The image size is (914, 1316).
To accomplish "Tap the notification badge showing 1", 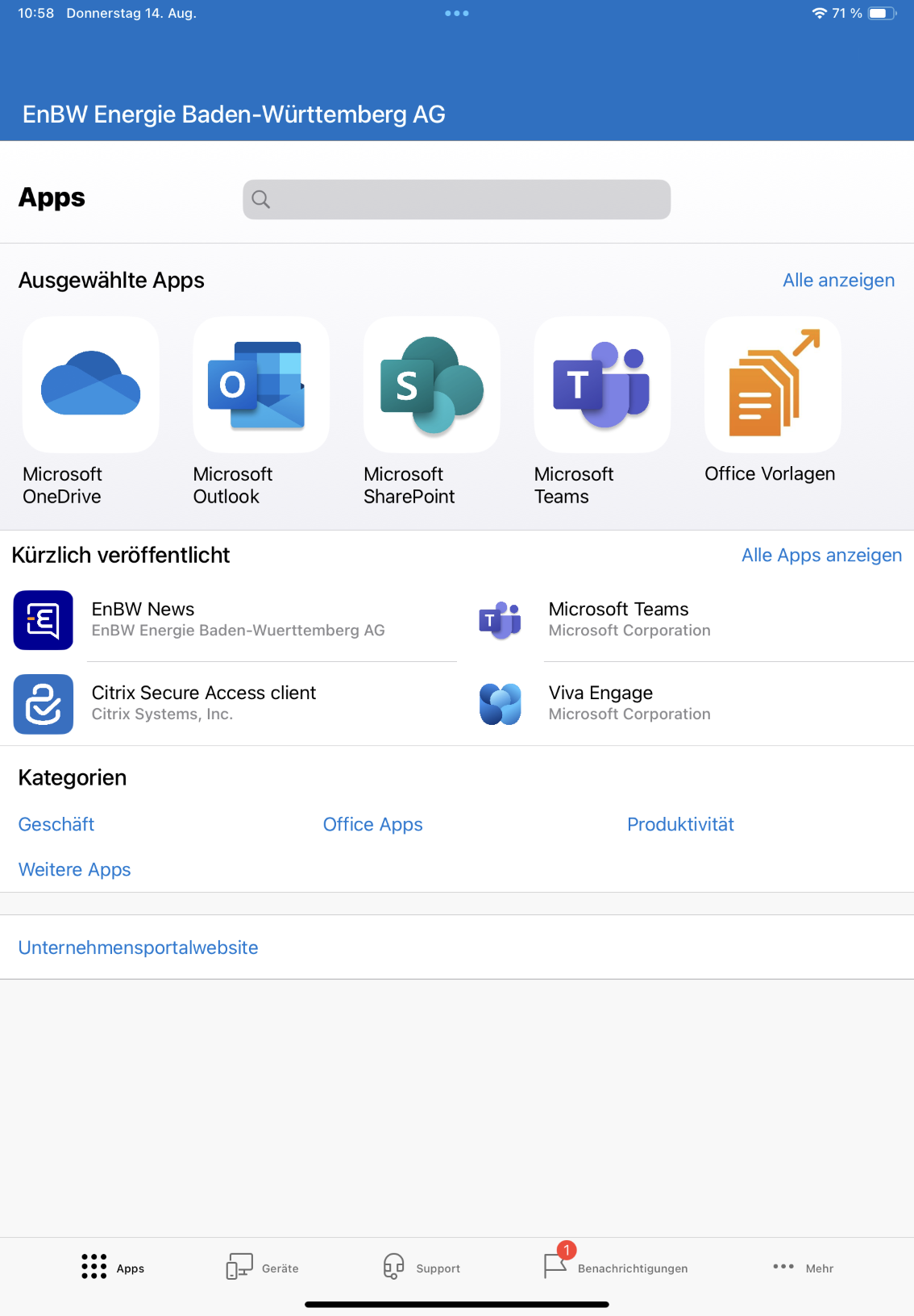I will click(567, 1250).
